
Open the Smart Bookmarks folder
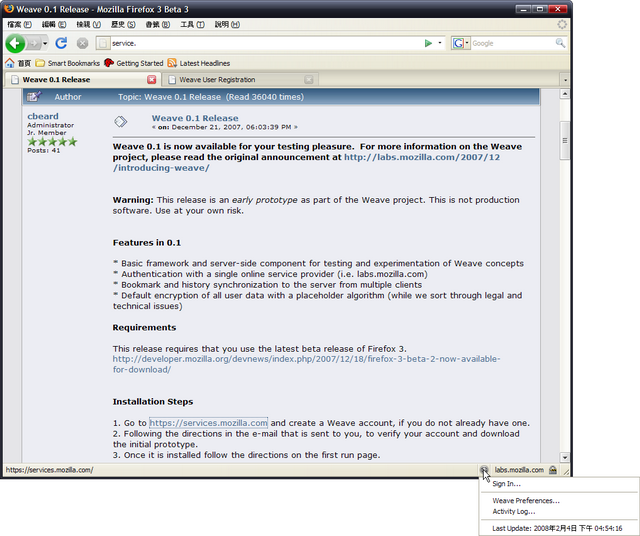(67, 63)
